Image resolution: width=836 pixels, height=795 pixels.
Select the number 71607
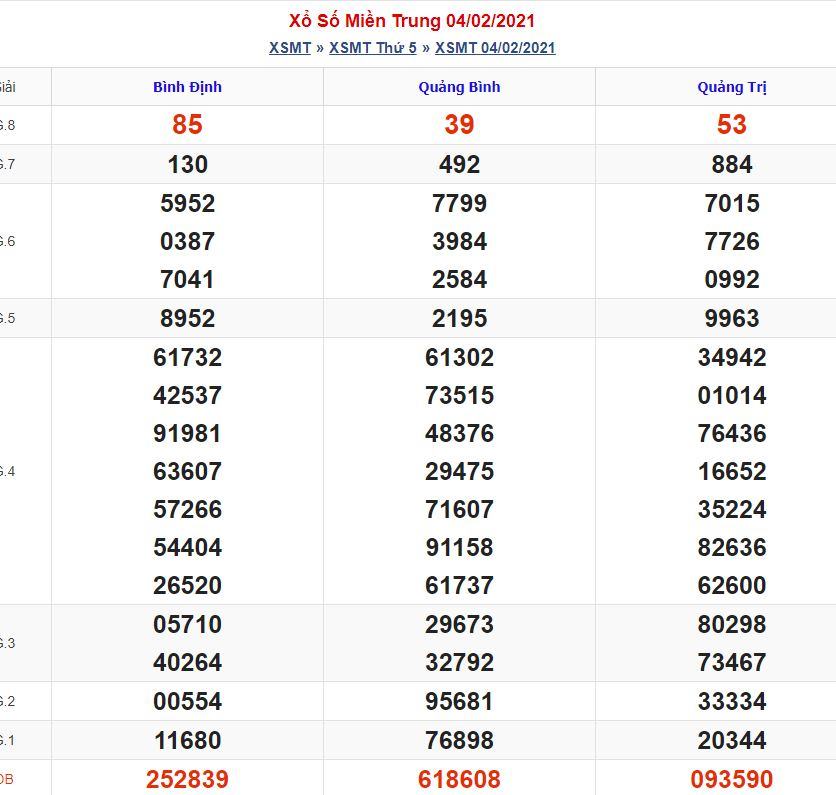[x=459, y=509]
